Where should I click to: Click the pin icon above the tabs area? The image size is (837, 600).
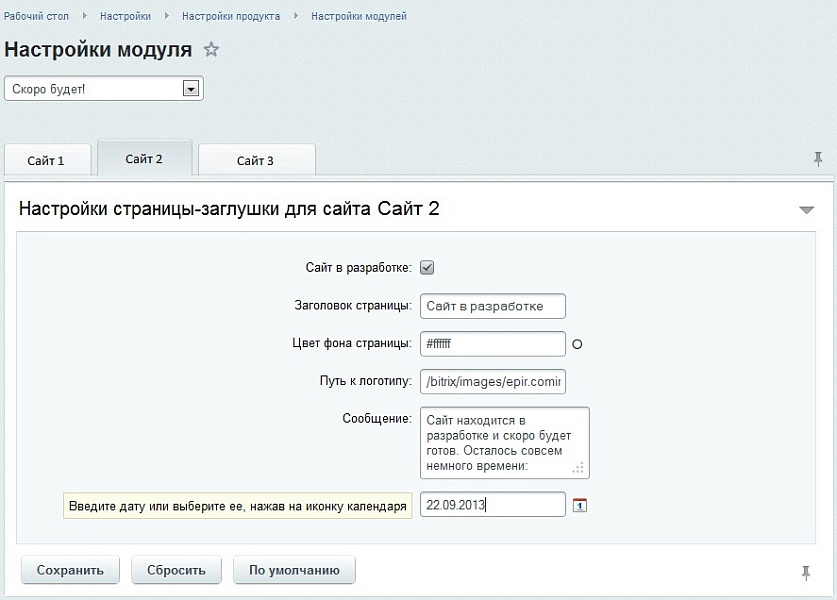click(x=819, y=158)
